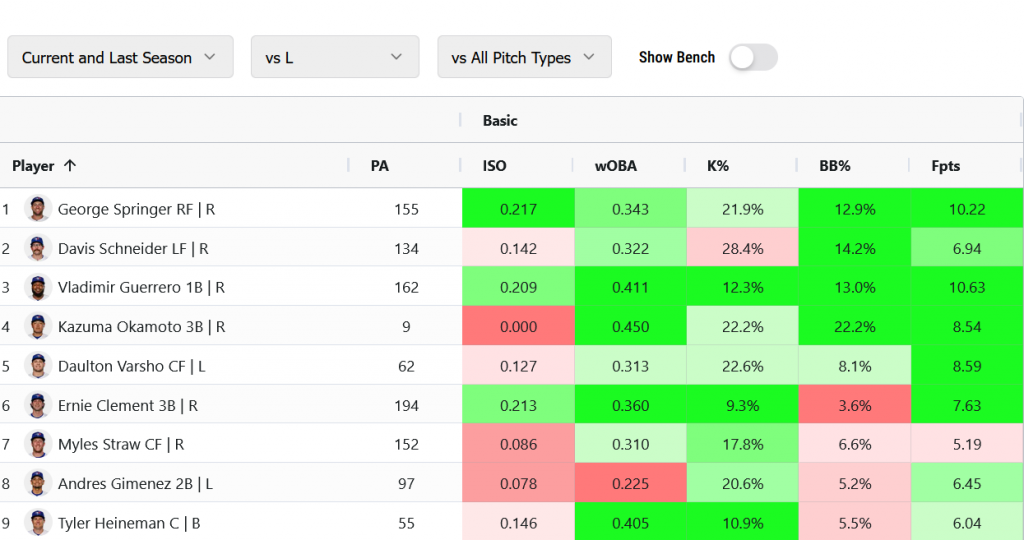This screenshot has height=540, width=1024.
Task: Click the PA column header
Action: pyautogui.click(x=380, y=166)
